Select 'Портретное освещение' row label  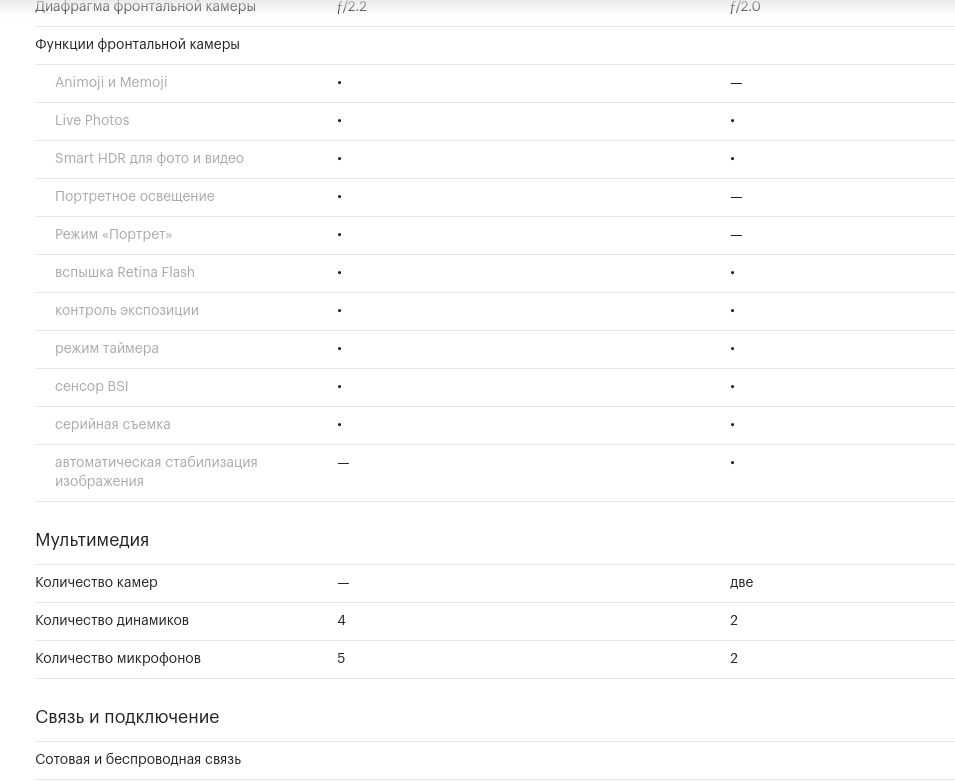[135, 196]
